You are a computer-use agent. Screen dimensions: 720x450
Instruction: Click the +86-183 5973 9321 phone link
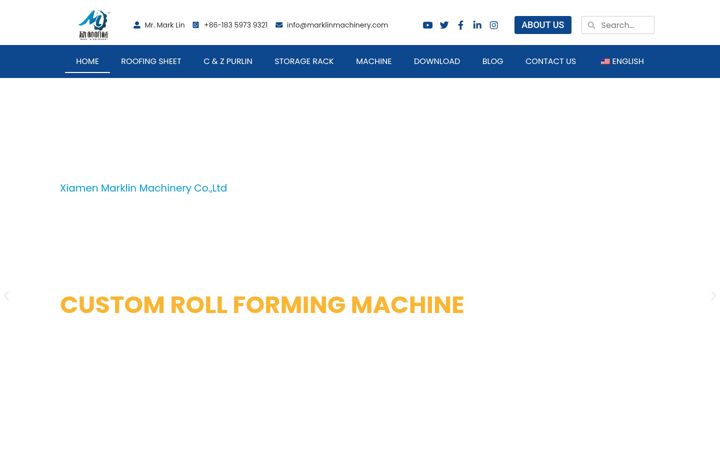pyautogui.click(x=236, y=25)
